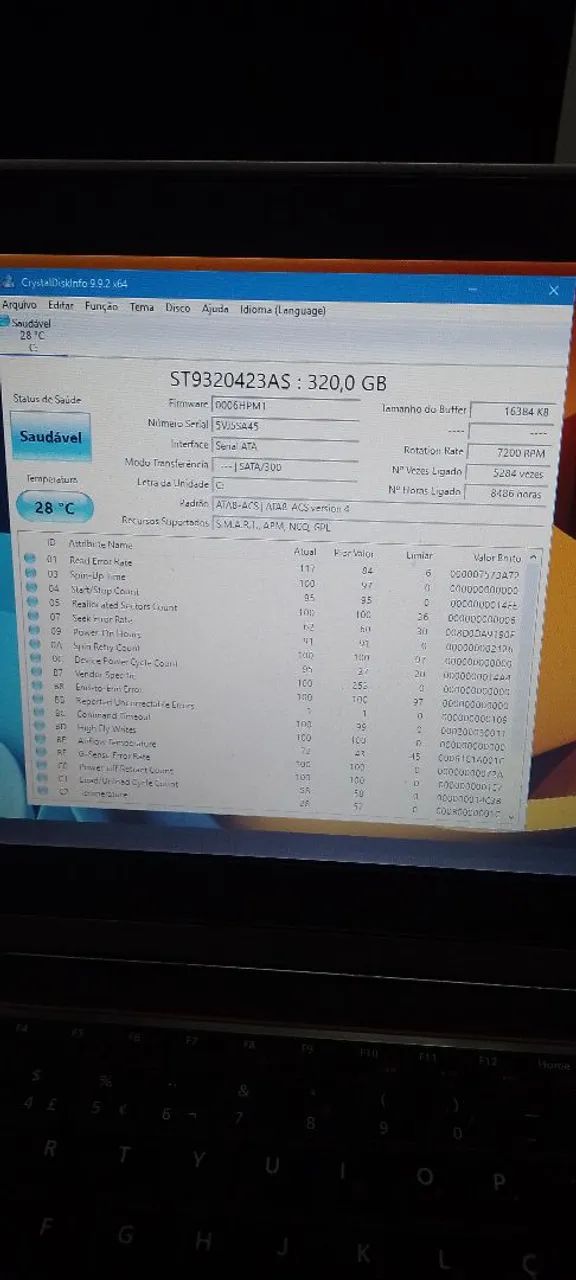
Task: Click the Valor Bruto column header
Action: pyautogui.click(x=496, y=557)
